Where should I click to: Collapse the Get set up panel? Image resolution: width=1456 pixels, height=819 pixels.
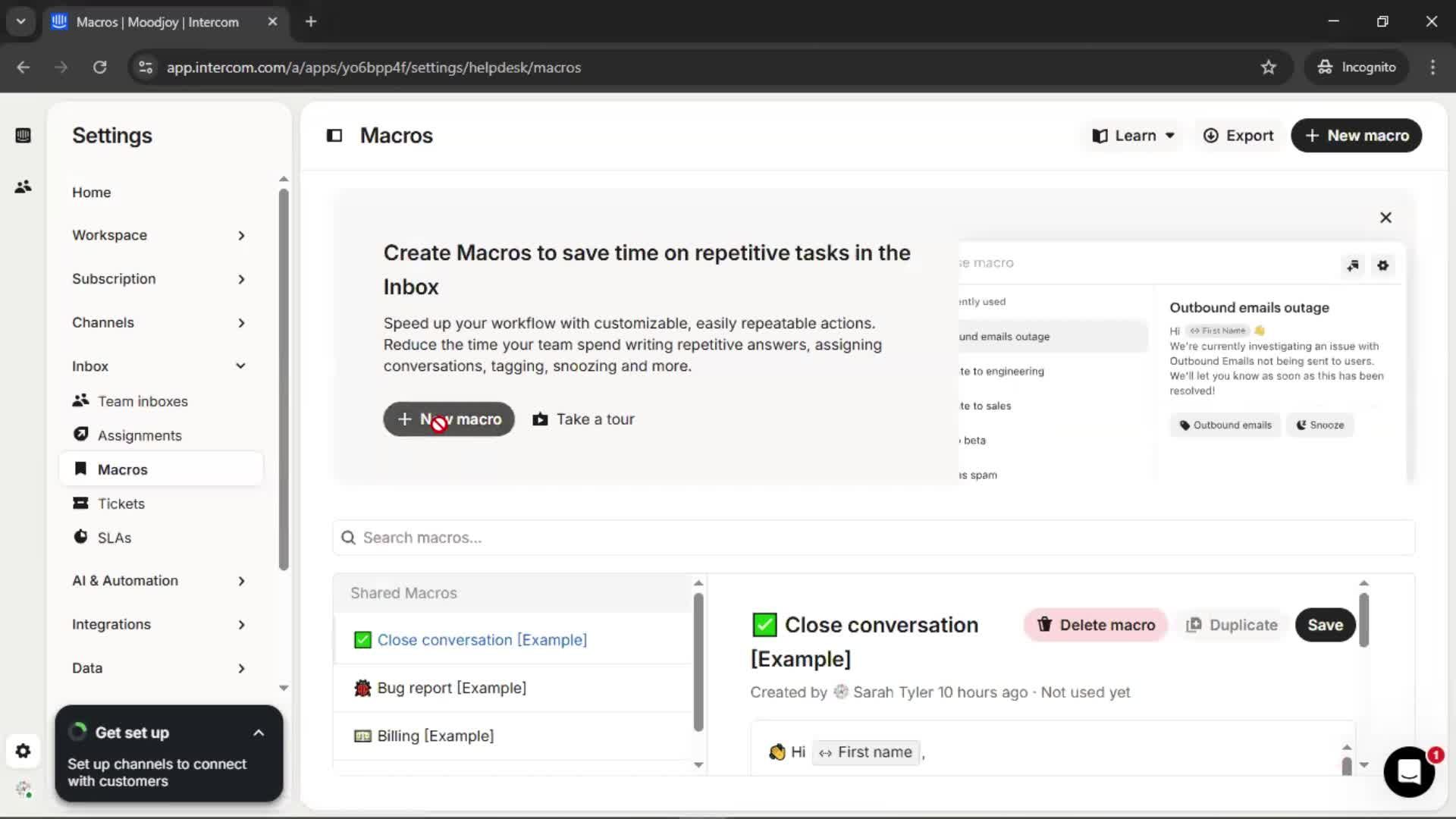pyautogui.click(x=259, y=733)
